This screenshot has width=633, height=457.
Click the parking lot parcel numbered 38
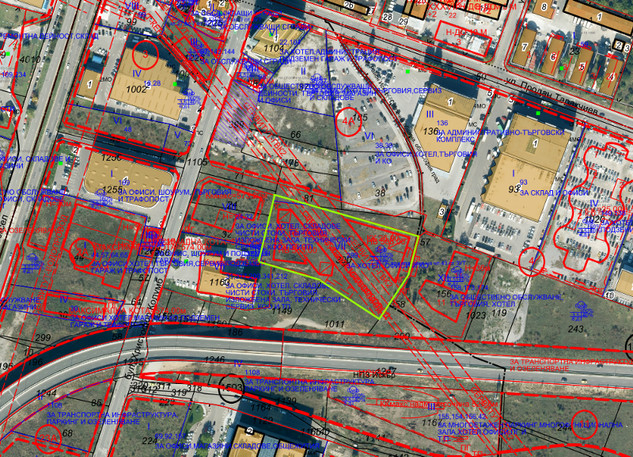tap(379, 191)
